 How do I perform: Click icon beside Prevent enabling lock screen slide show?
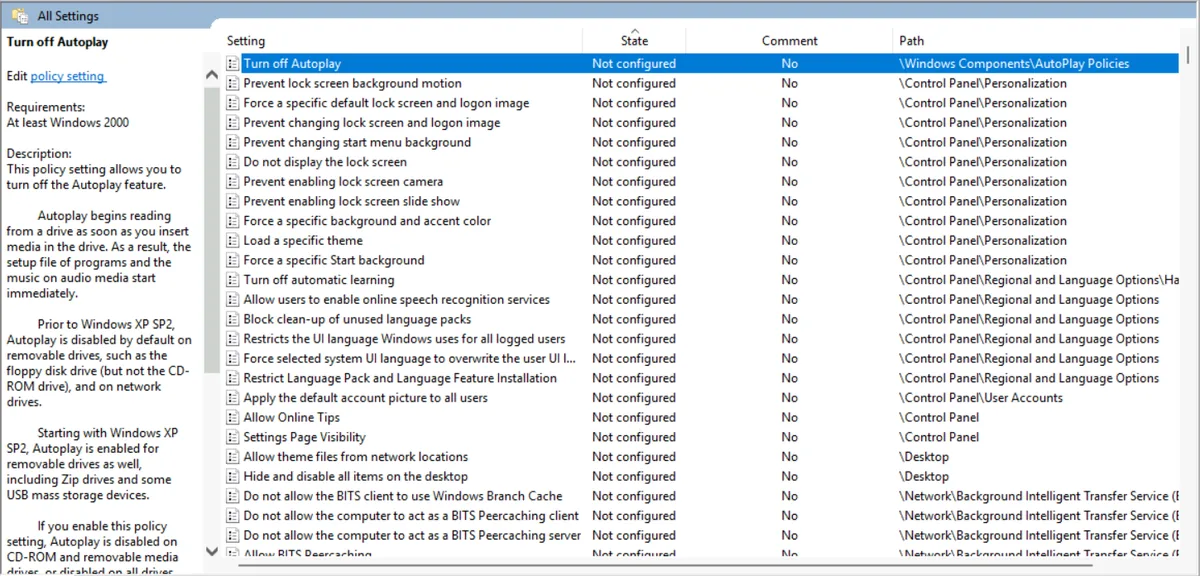[232, 201]
